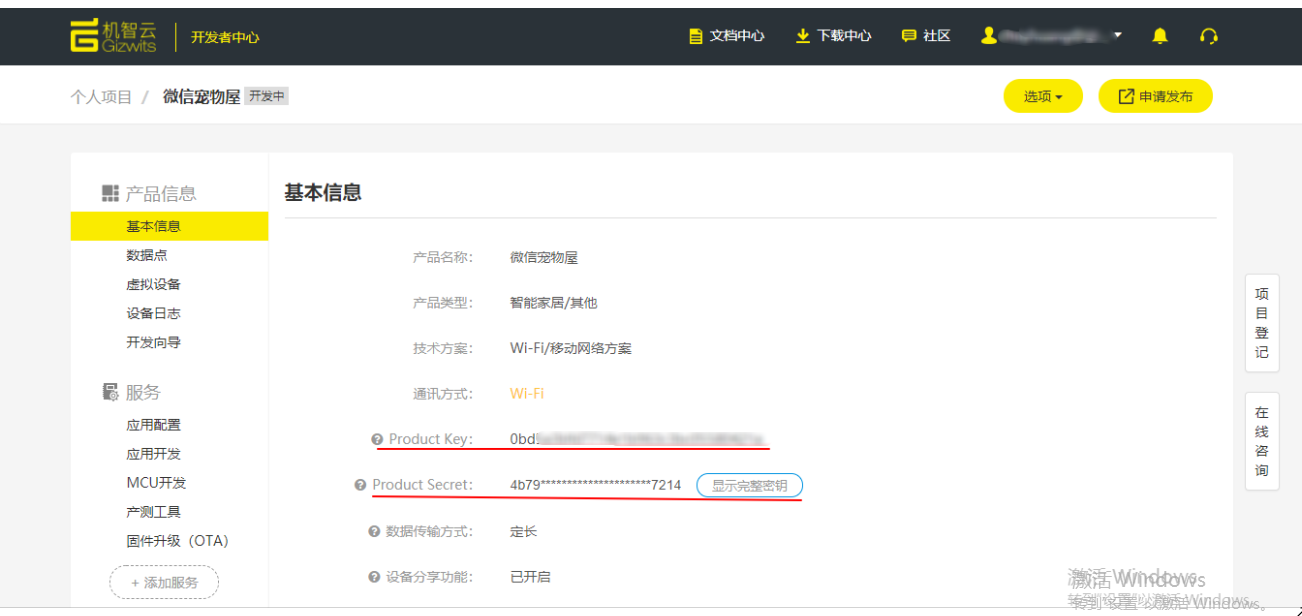
Task: Open MCU开发 in the services list
Action: tap(156, 483)
